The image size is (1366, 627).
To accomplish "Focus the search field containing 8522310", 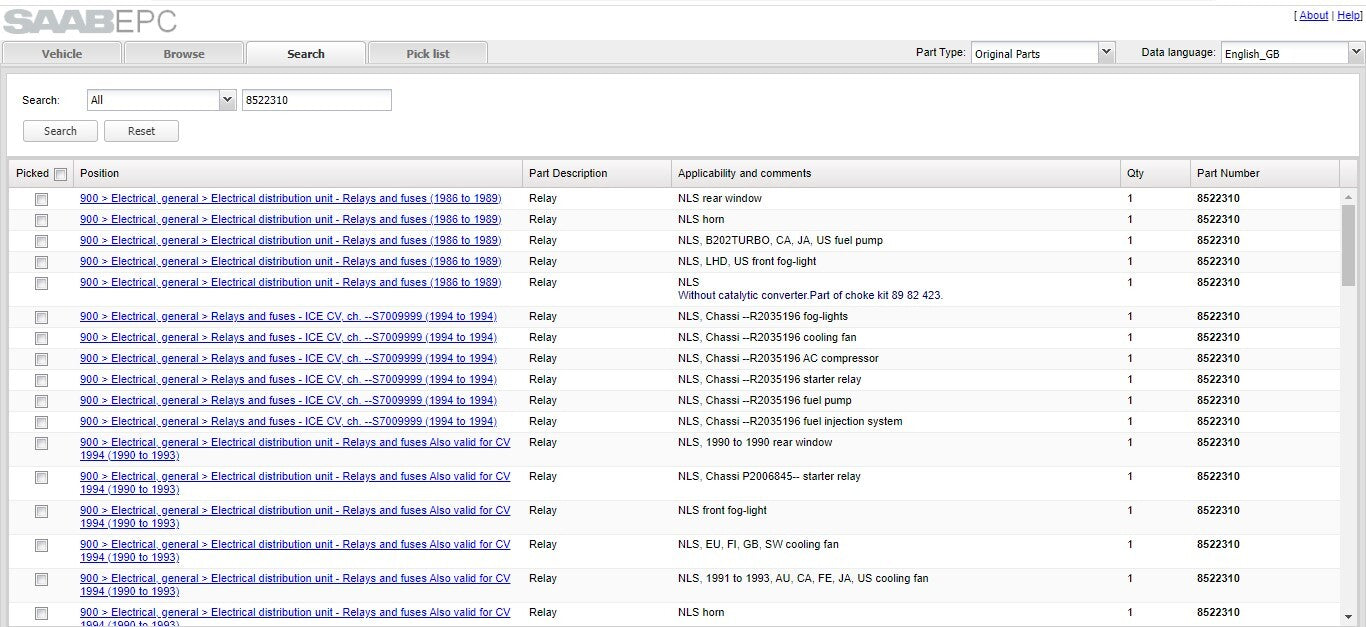I will (317, 100).
